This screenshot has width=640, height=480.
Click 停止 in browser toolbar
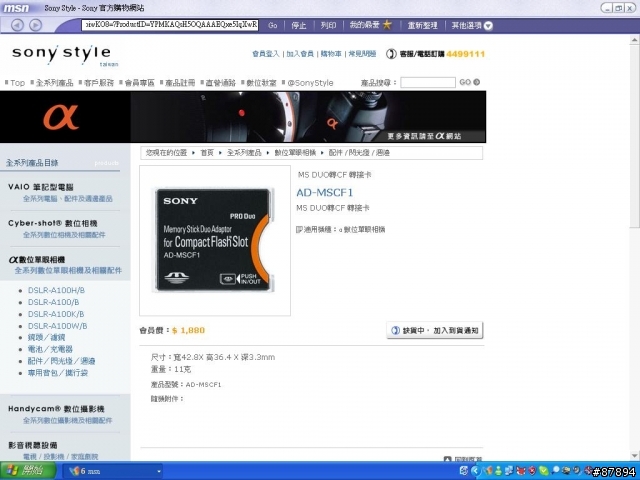[x=298, y=25]
